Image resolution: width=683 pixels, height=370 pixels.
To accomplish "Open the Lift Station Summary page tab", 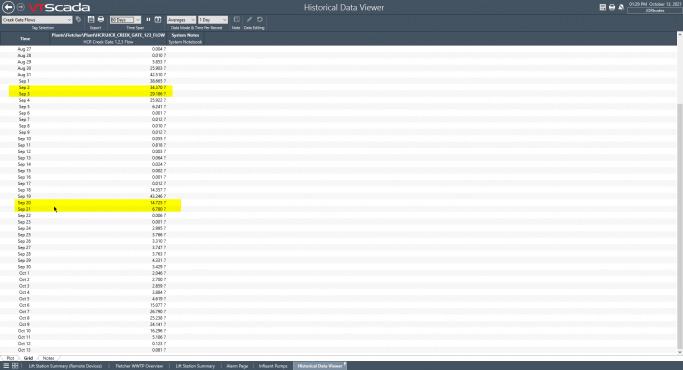I will point(195,366).
